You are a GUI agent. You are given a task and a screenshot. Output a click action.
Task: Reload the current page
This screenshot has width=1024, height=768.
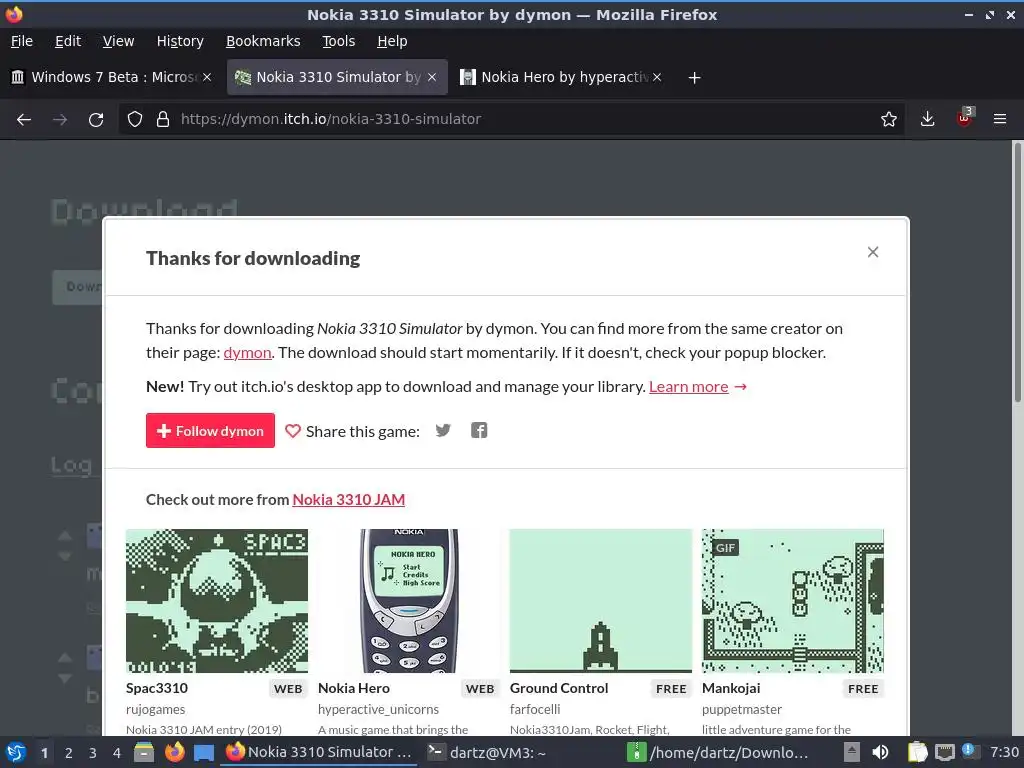tap(96, 120)
